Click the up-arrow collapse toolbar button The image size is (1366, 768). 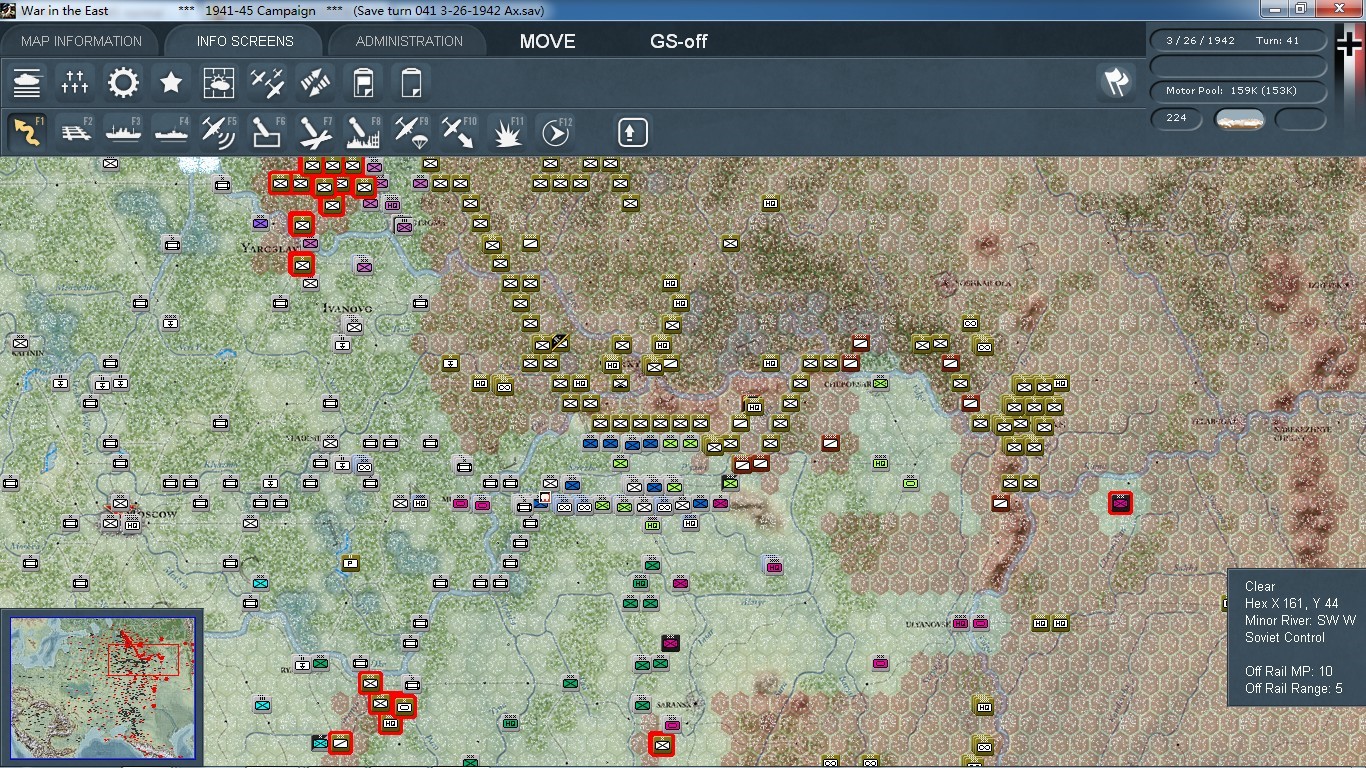coord(632,132)
